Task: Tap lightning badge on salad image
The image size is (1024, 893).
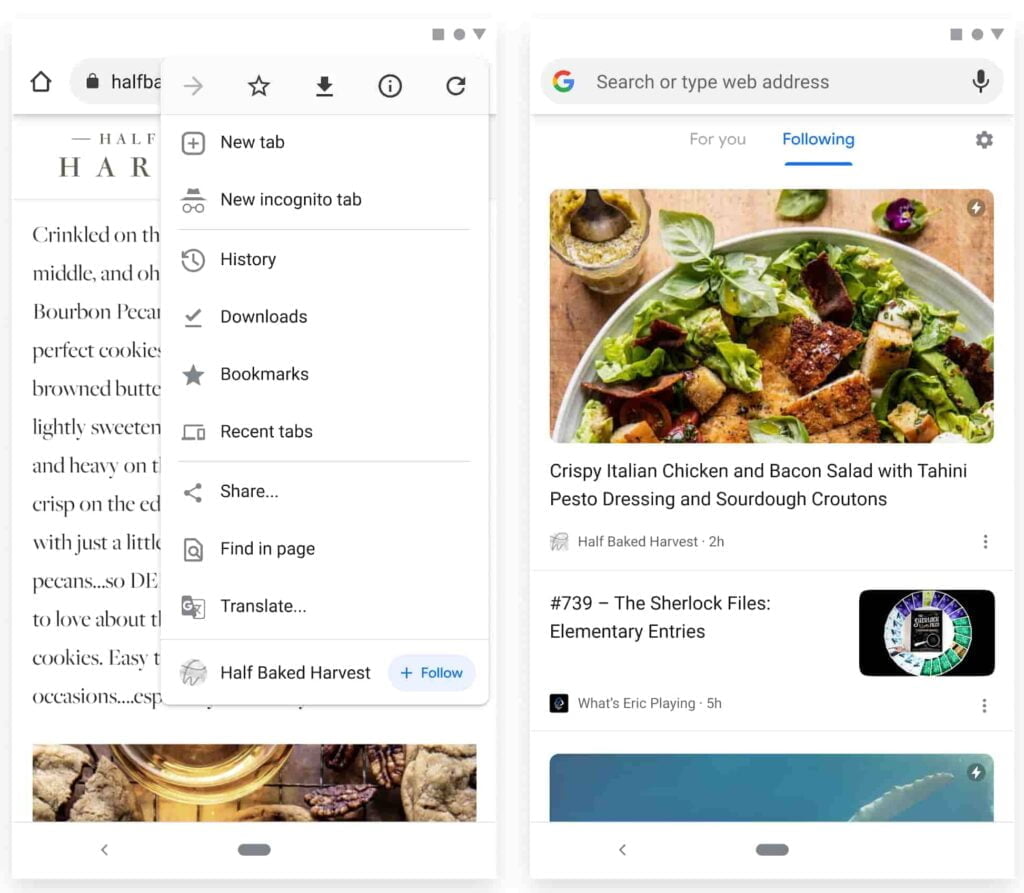Action: coord(976,208)
